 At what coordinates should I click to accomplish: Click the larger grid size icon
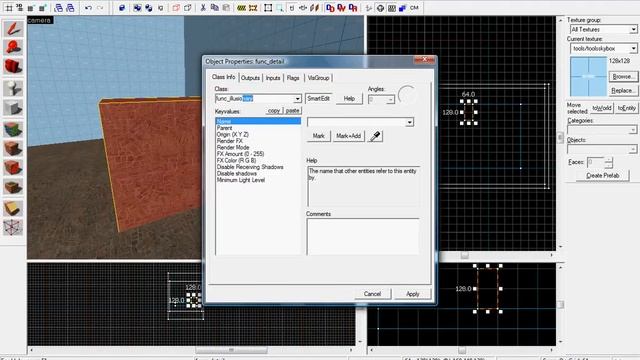point(42,8)
